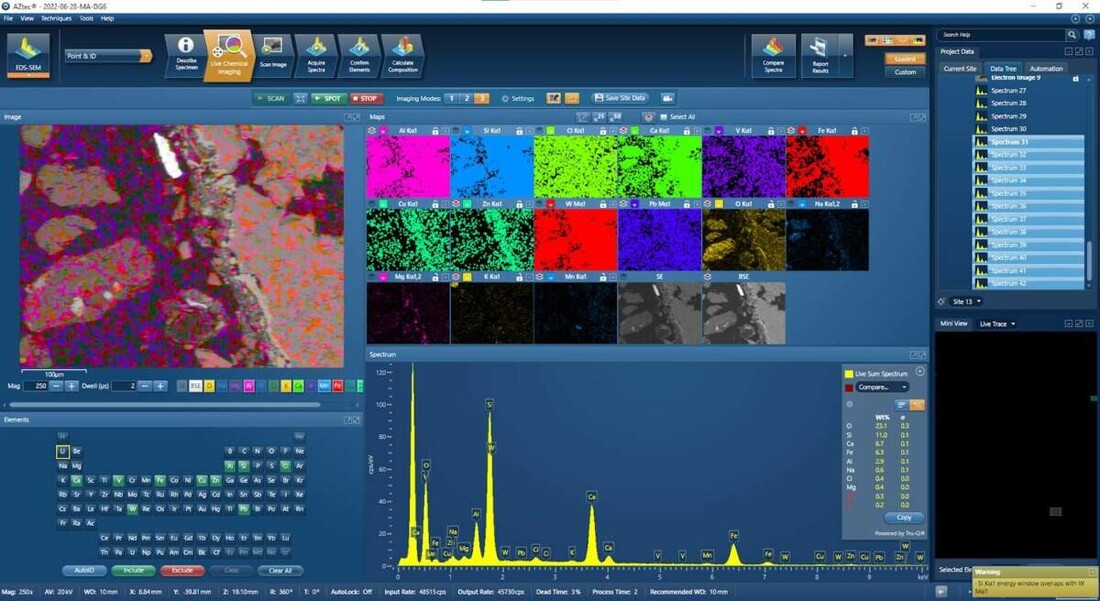This screenshot has width=1100, height=601.
Task: Toggle the Select All maps checkbox
Action: (x=662, y=117)
